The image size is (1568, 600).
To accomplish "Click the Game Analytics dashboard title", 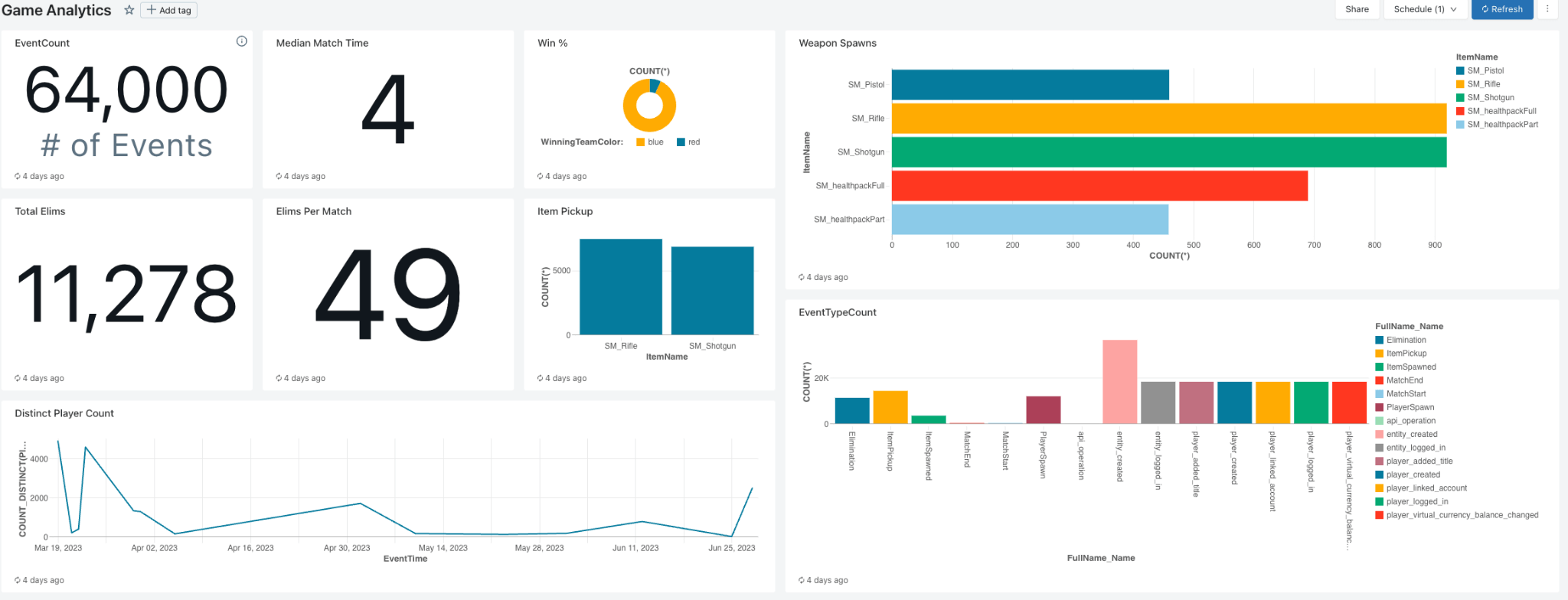I will pyautogui.click(x=57, y=10).
